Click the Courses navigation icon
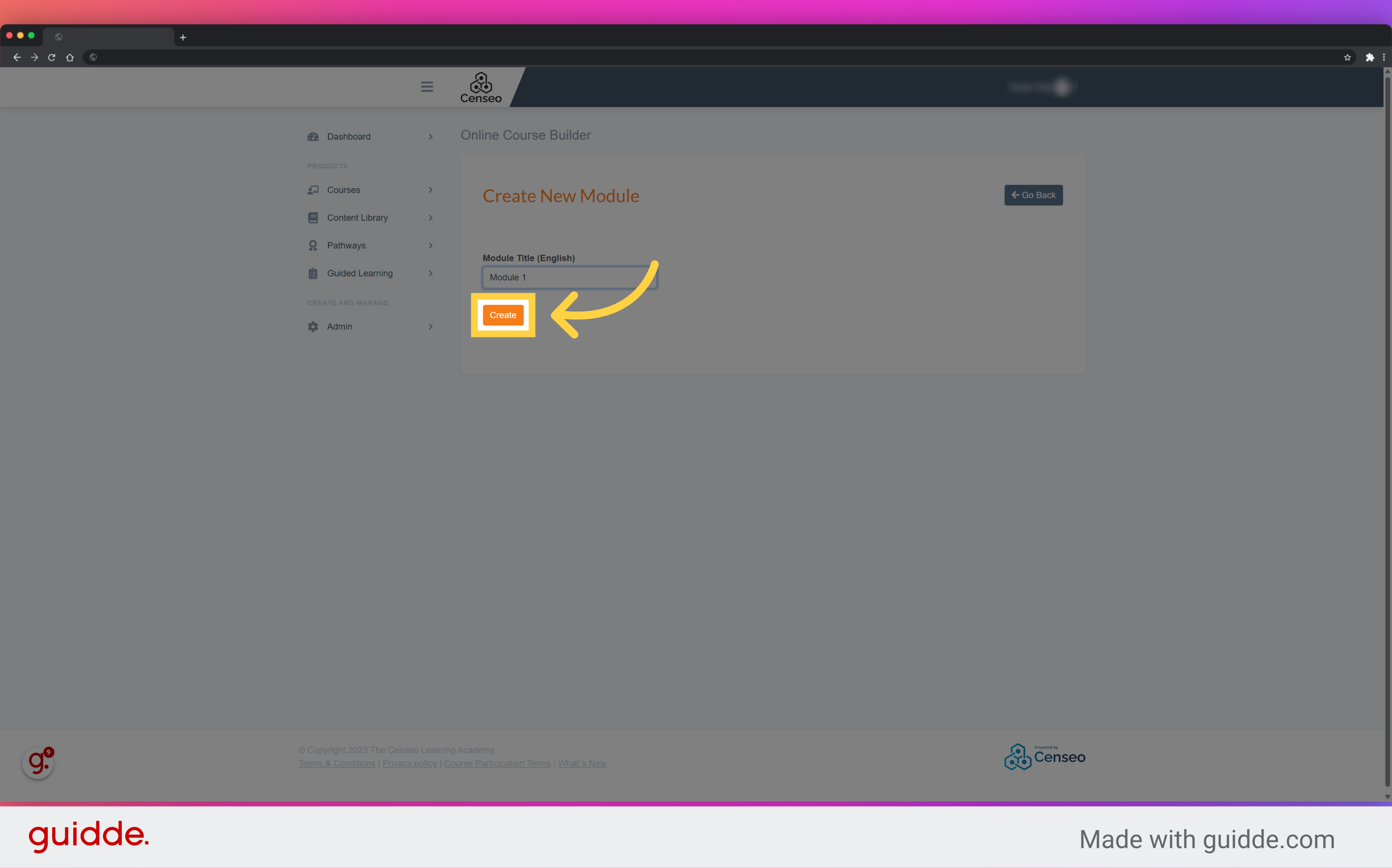This screenshot has width=1392, height=868. tap(313, 189)
